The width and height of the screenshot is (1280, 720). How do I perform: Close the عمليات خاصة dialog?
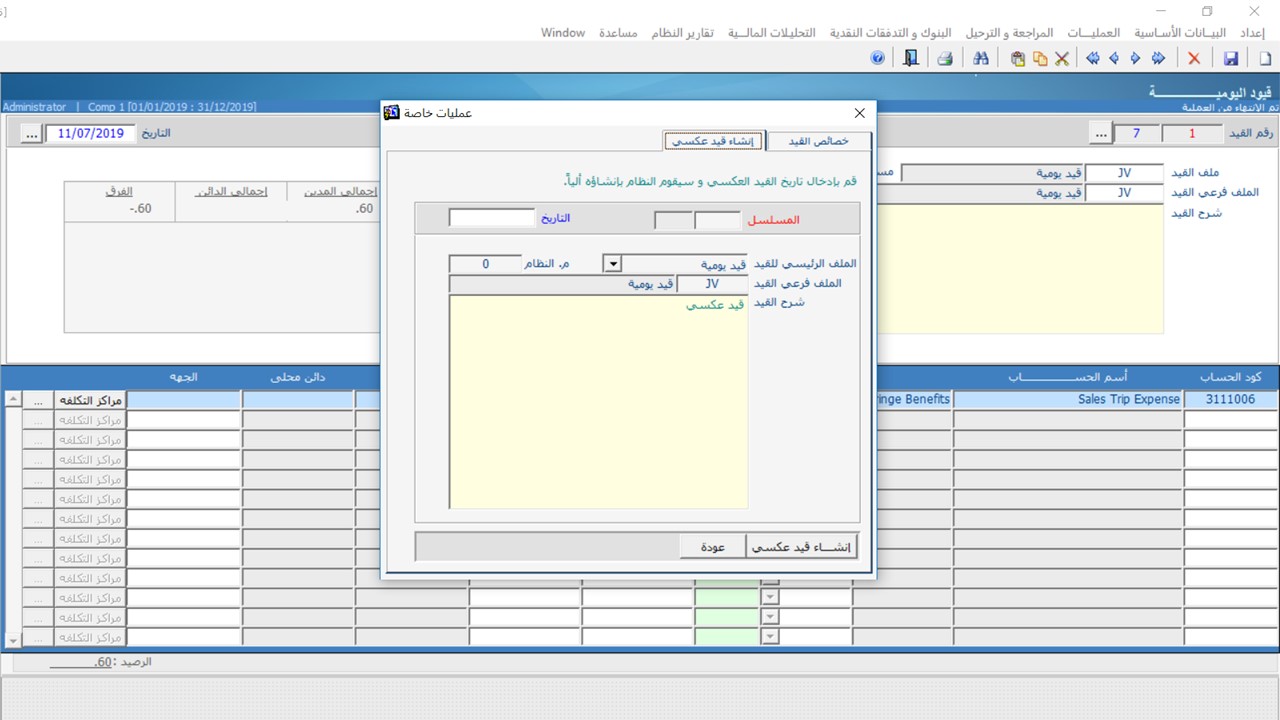pos(859,113)
